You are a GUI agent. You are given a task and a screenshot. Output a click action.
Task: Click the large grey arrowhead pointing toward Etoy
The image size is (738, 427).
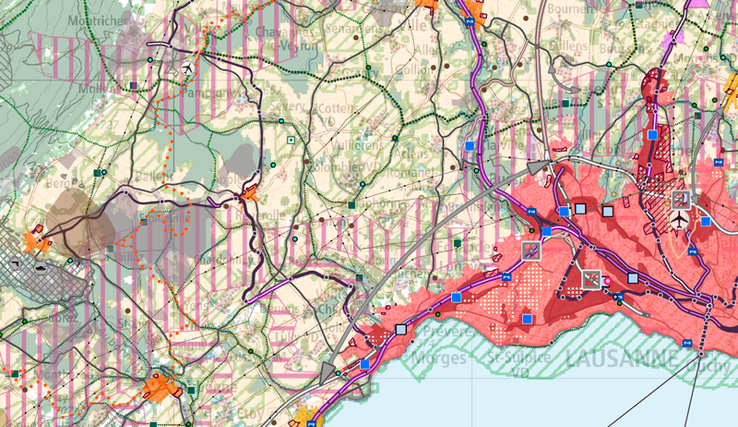[326, 372]
